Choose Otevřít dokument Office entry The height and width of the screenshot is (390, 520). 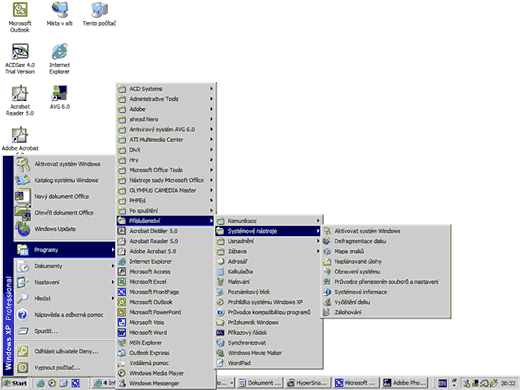click(64, 213)
